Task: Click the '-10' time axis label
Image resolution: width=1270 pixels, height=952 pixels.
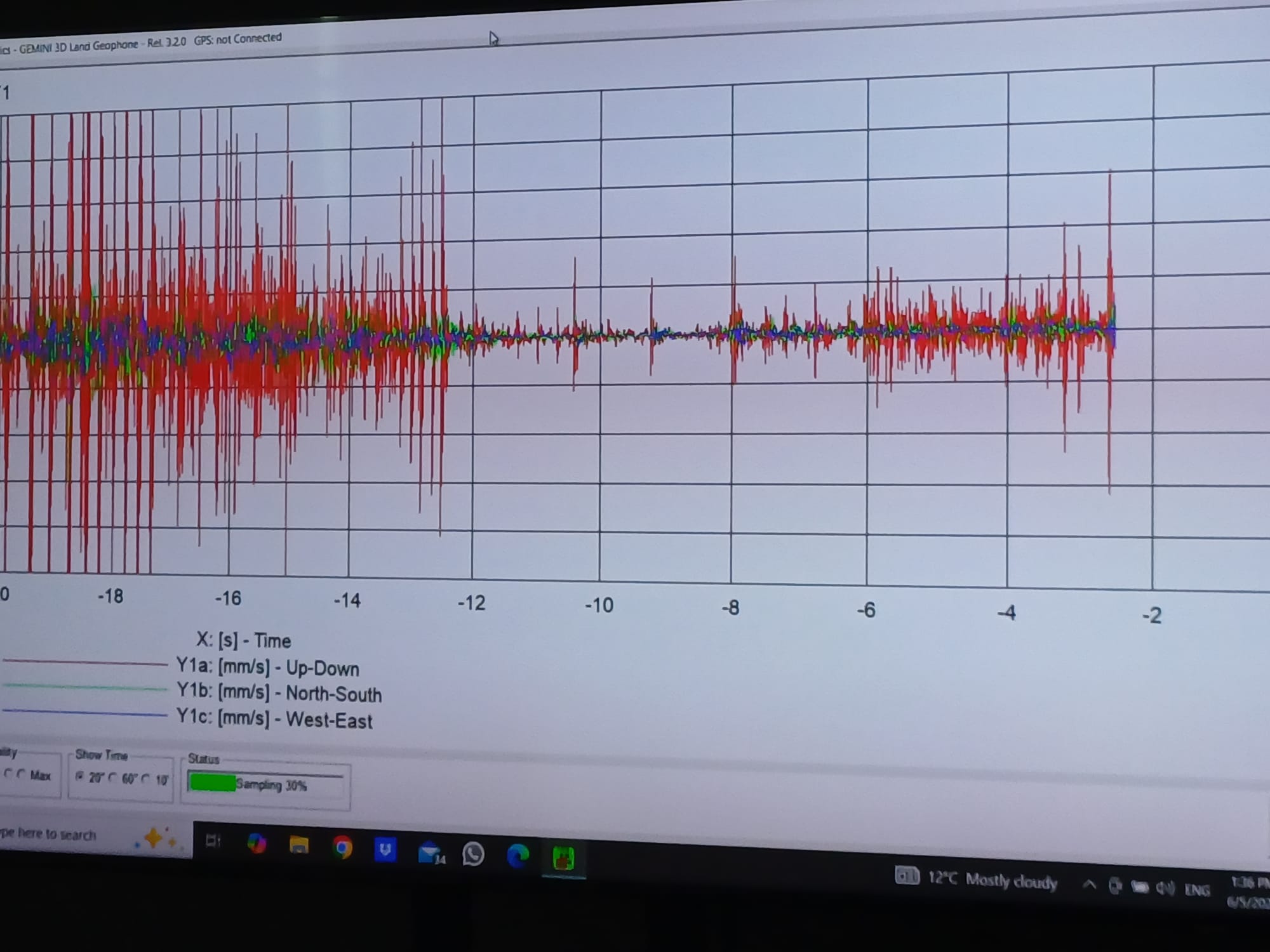Action: coord(599,605)
